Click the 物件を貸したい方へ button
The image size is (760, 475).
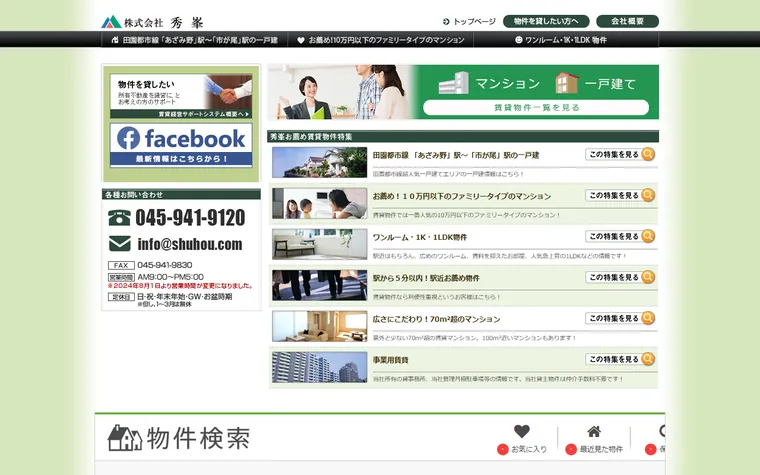pos(546,21)
